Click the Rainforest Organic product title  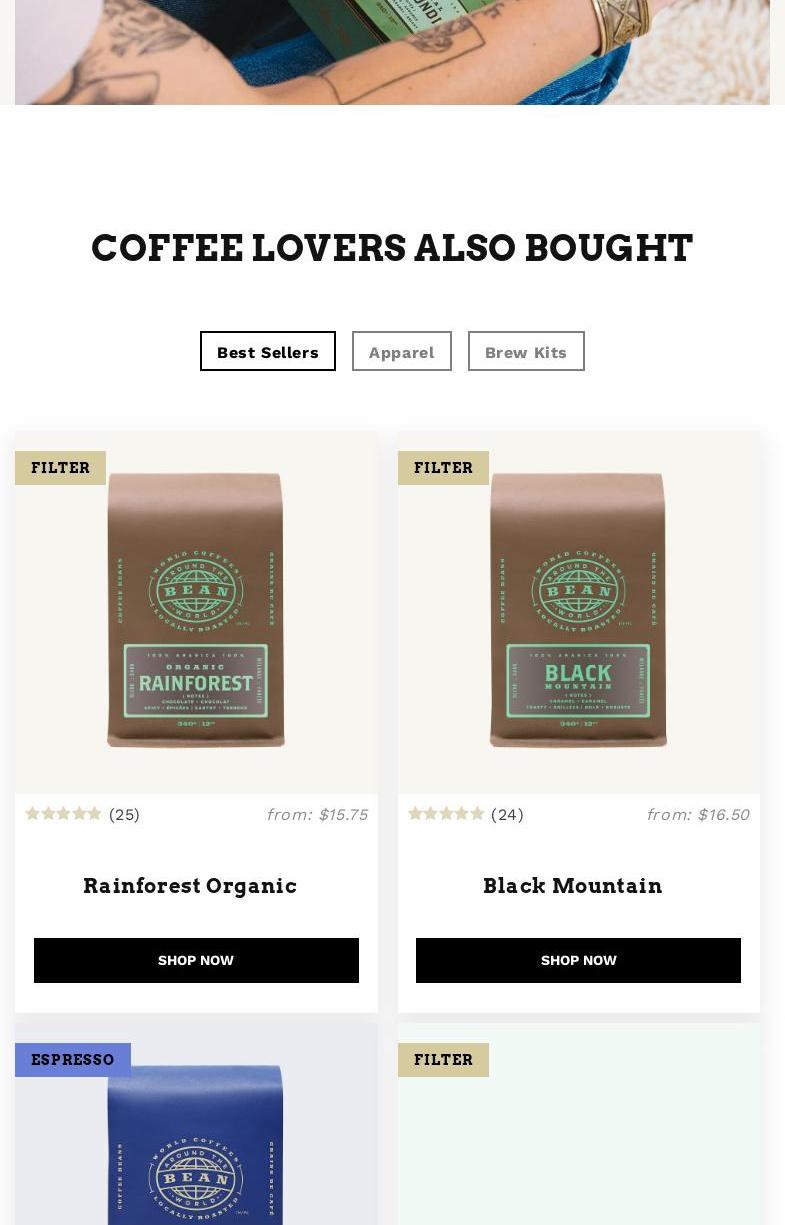pyautogui.click(x=190, y=886)
